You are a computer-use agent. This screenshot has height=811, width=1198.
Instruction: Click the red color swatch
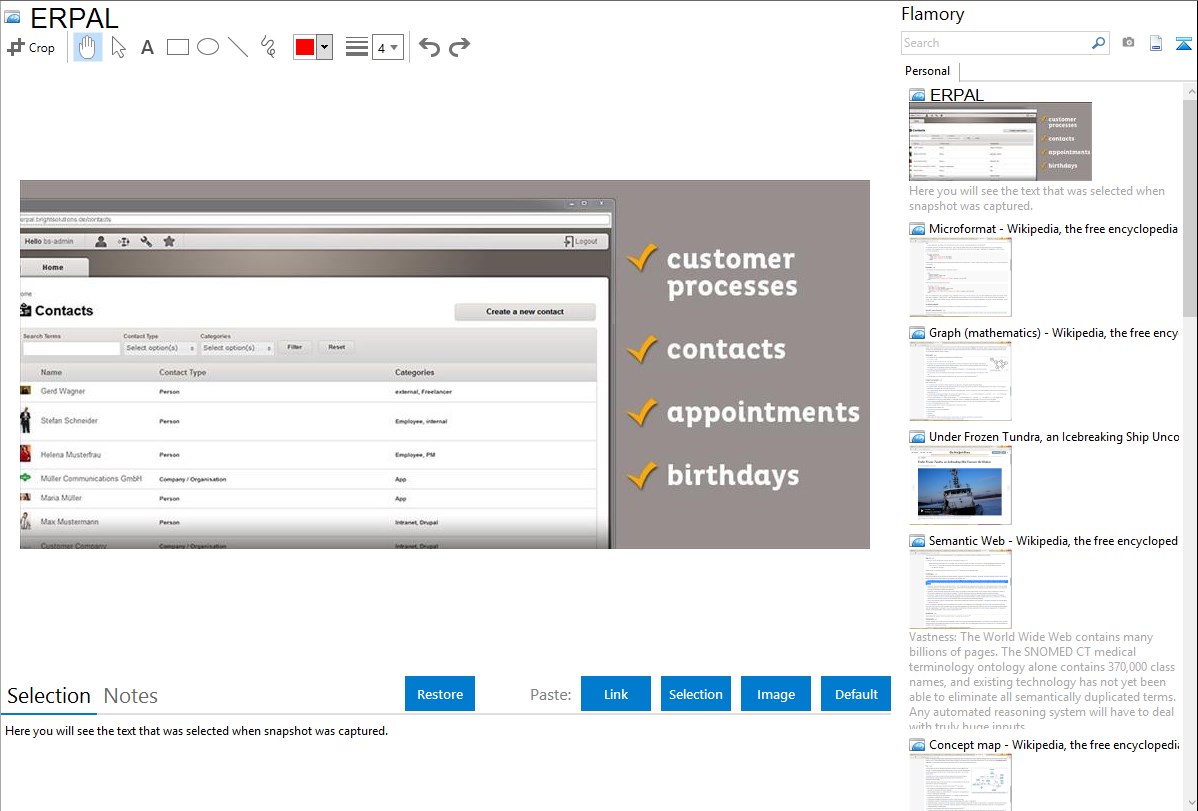[305, 47]
